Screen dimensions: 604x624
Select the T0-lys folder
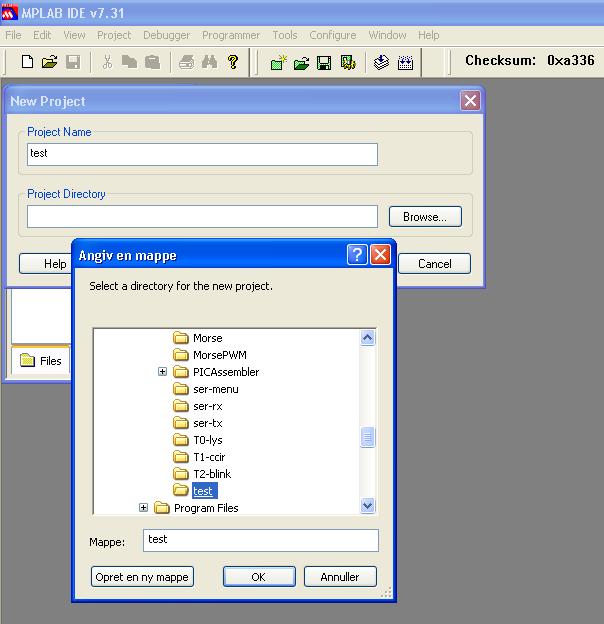pyautogui.click(x=198, y=440)
